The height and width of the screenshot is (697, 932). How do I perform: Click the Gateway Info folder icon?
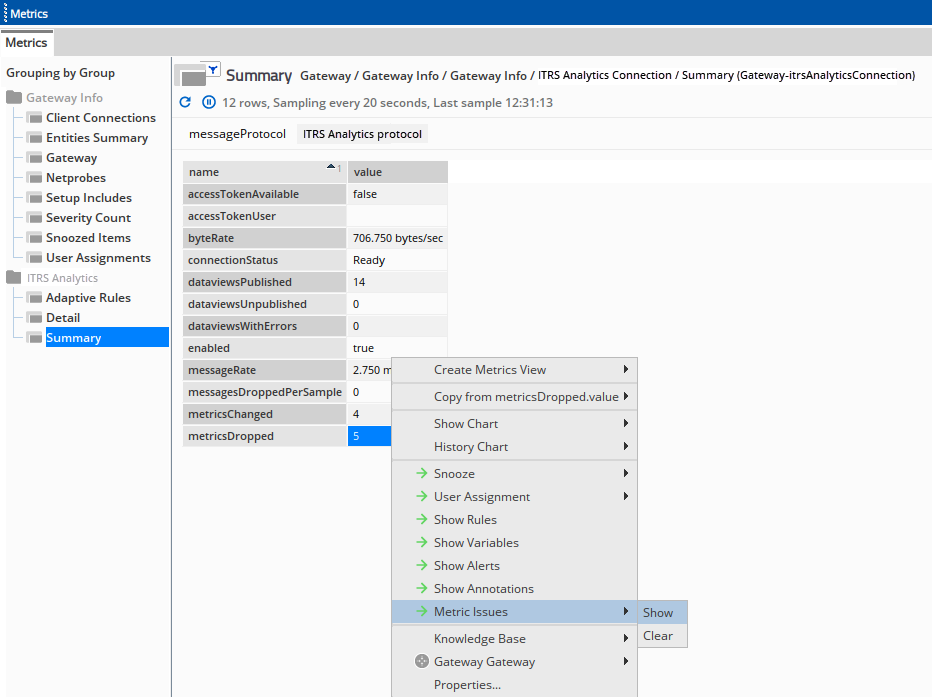(x=14, y=98)
